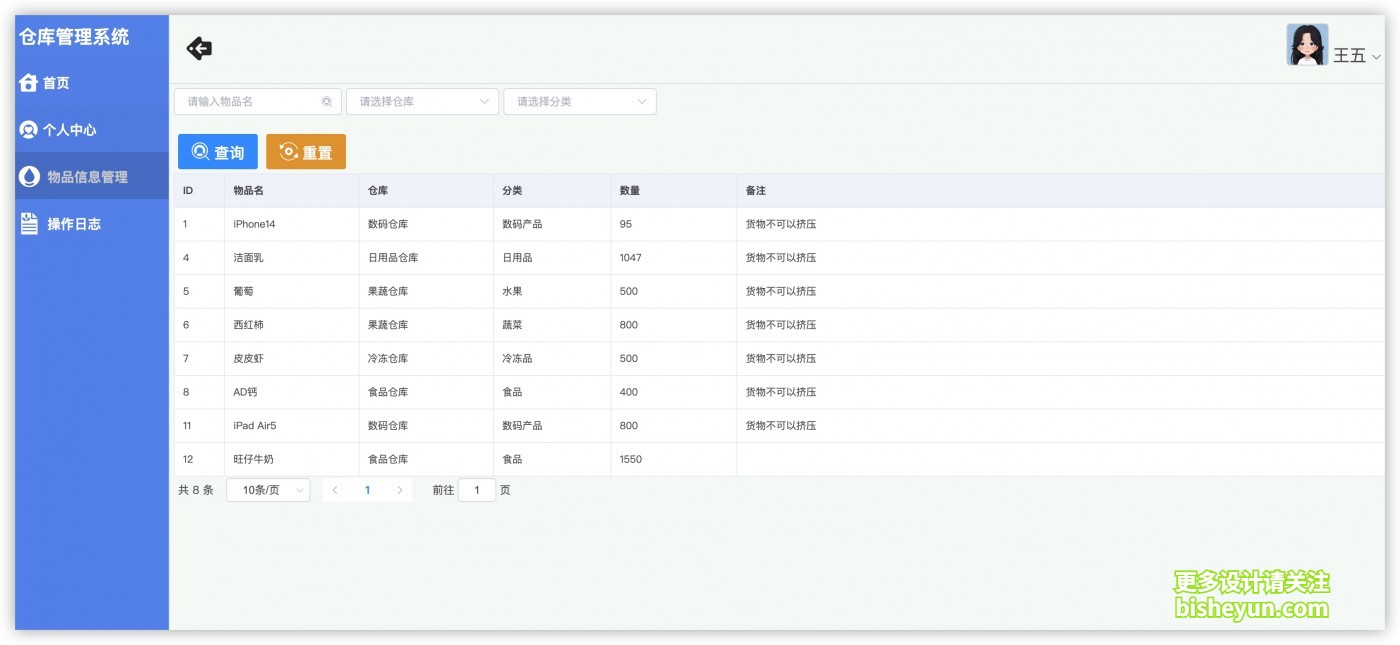Click the operation log document icon
The image size is (1400, 645).
[x=30, y=224]
